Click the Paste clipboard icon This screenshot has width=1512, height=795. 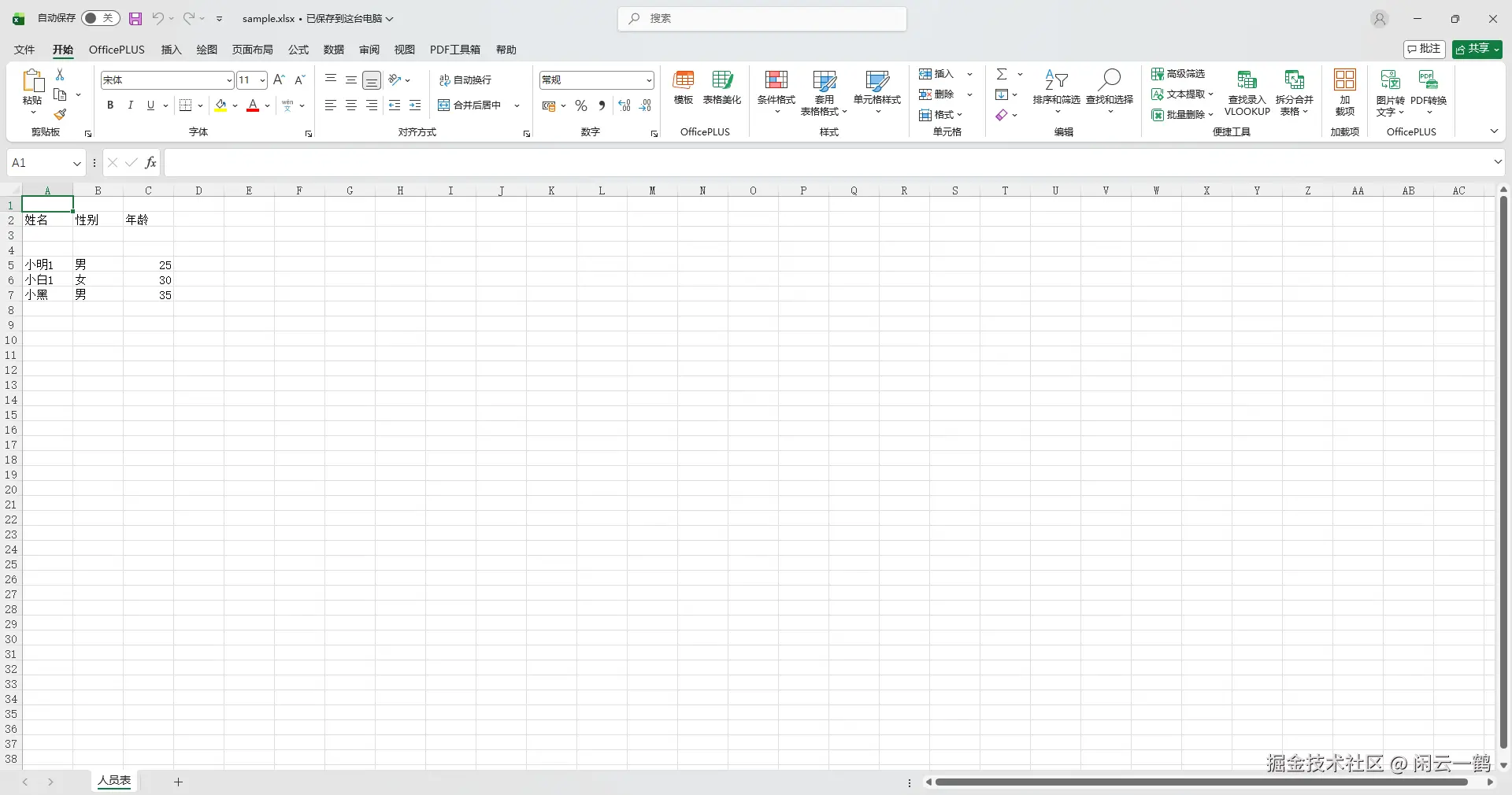click(x=32, y=81)
